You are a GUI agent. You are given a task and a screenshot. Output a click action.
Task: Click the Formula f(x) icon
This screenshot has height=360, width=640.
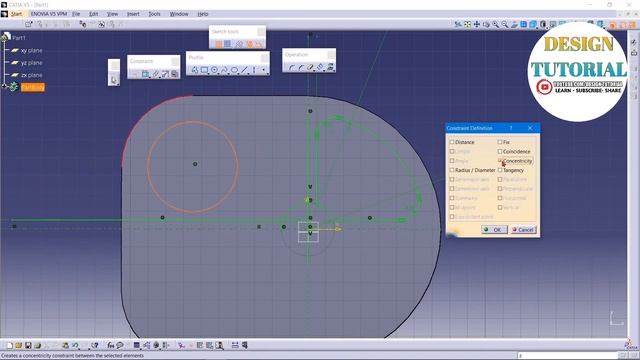pyautogui.click(x=111, y=345)
